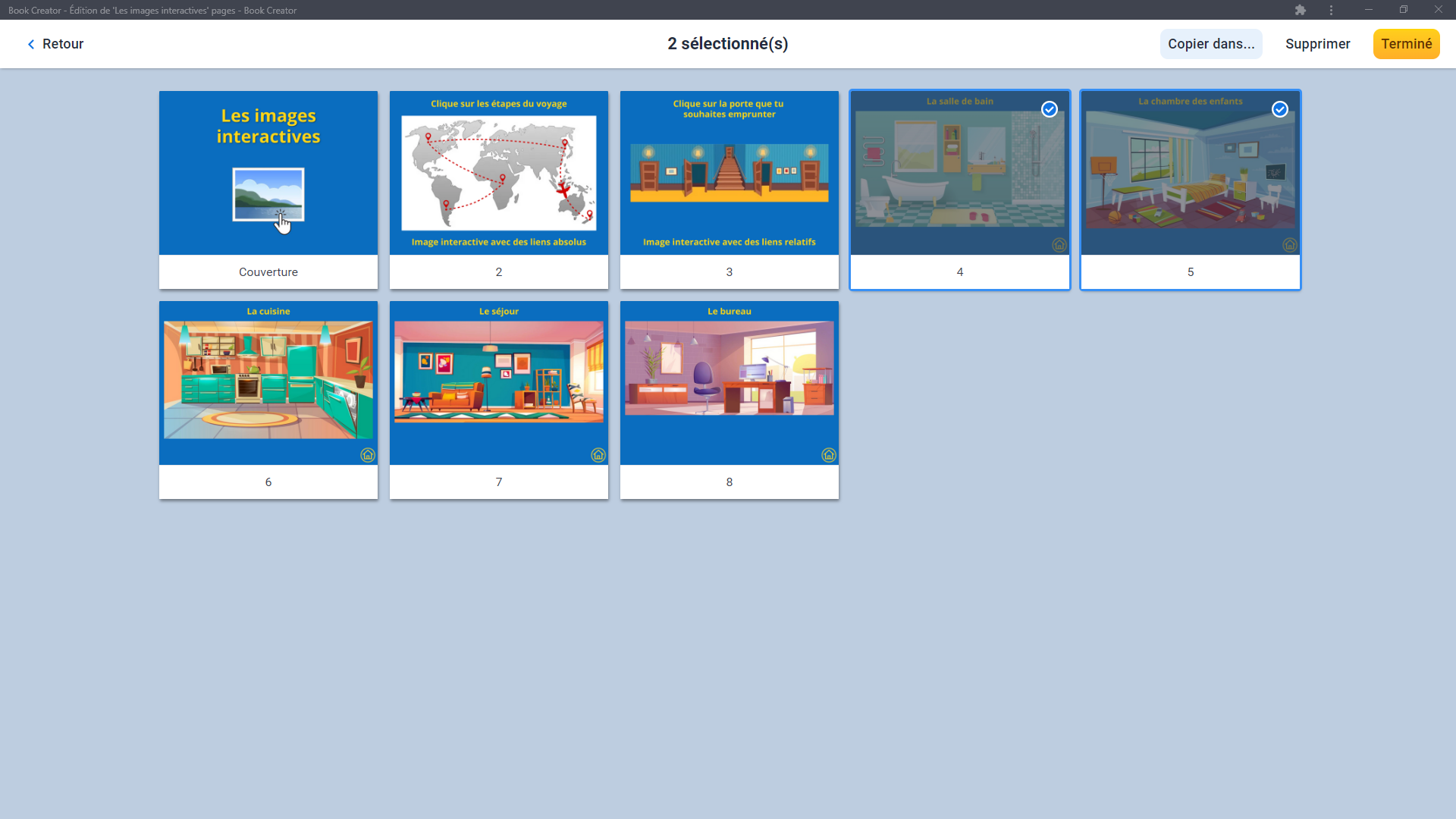Image resolution: width=1456 pixels, height=819 pixels.
Task: Click the Retour link
Action: (x=63, y=44)
